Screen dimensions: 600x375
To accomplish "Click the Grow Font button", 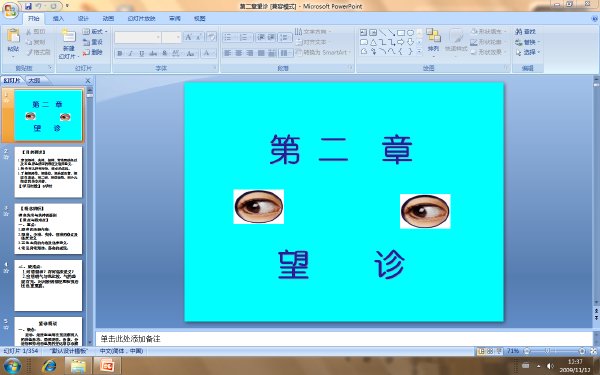I will point(188,37).
